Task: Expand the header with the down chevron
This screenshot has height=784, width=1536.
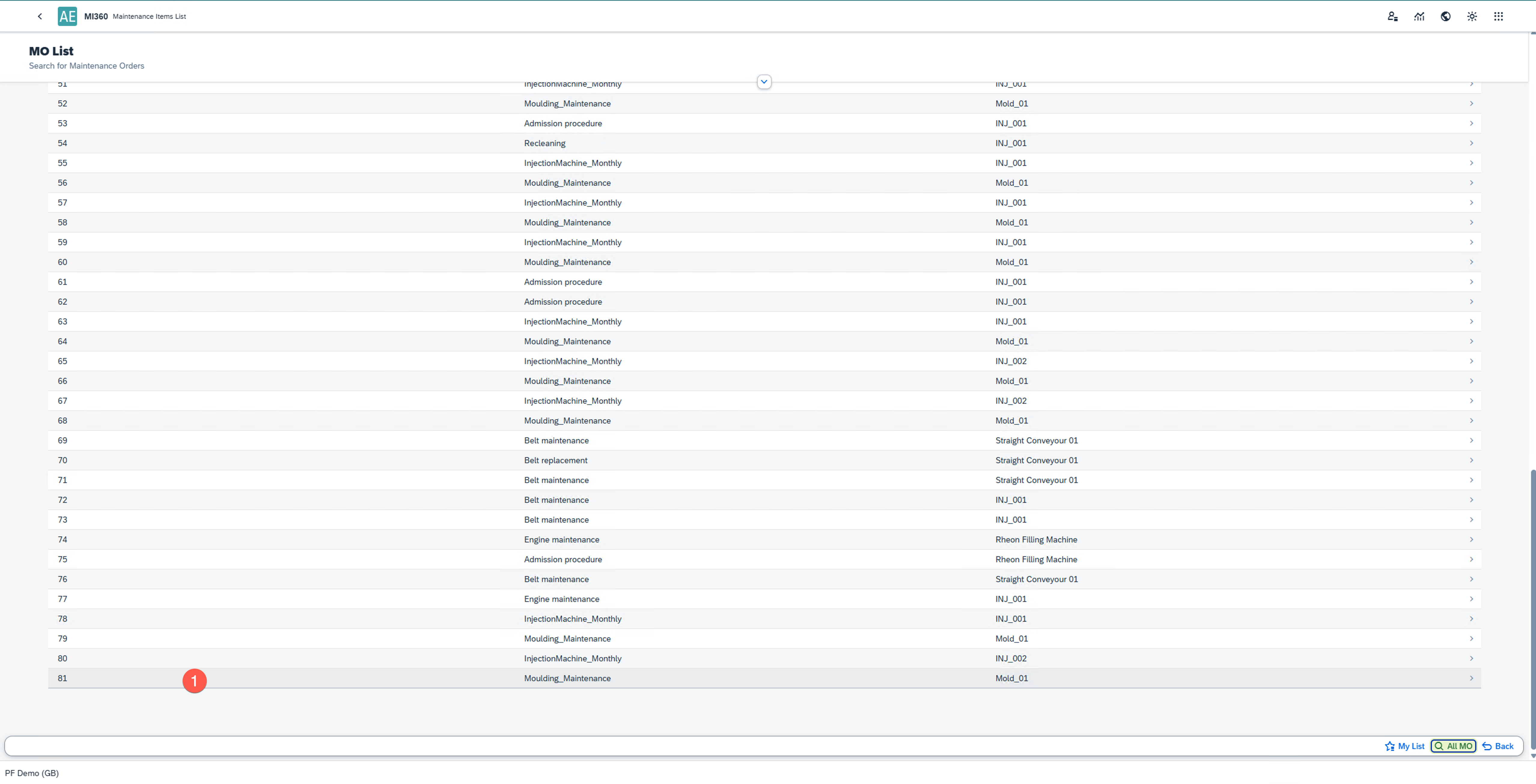Action: point(764,82)
